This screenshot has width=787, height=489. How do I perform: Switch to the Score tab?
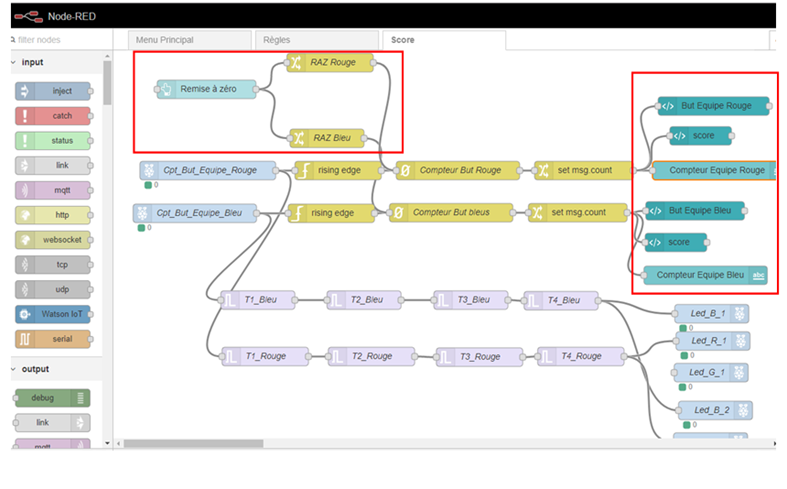coord(444,40)
